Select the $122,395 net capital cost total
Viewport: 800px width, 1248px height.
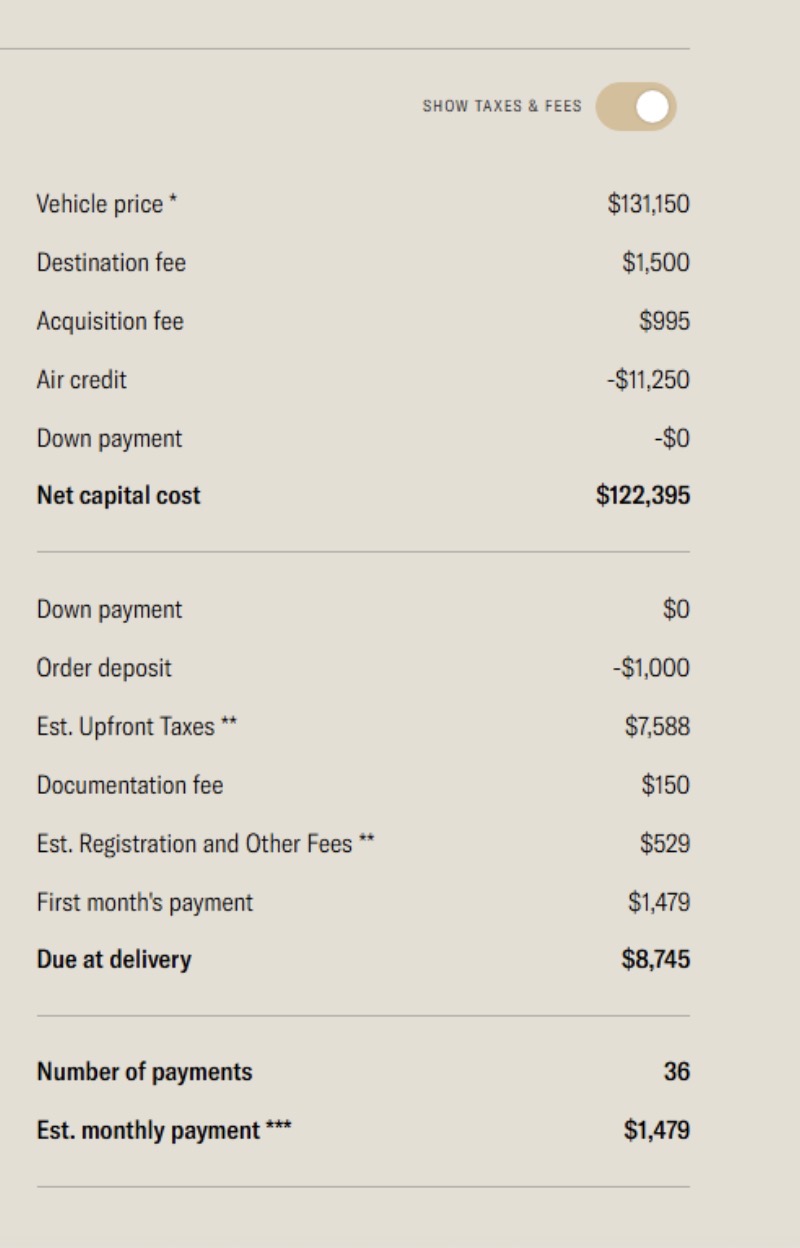click(643, 496)
